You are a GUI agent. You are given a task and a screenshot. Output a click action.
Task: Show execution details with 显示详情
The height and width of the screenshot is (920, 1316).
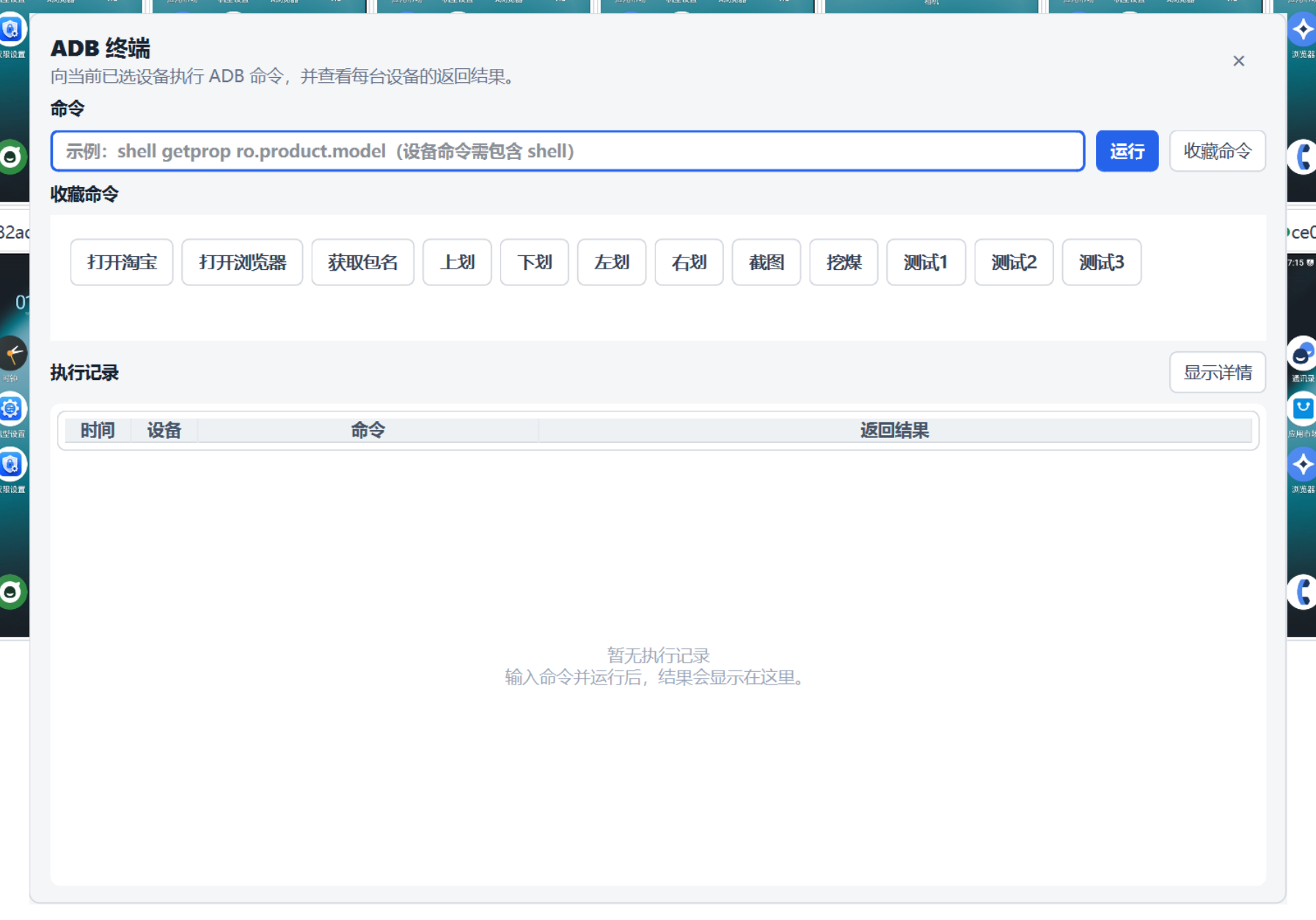(x=1217, y=373)
